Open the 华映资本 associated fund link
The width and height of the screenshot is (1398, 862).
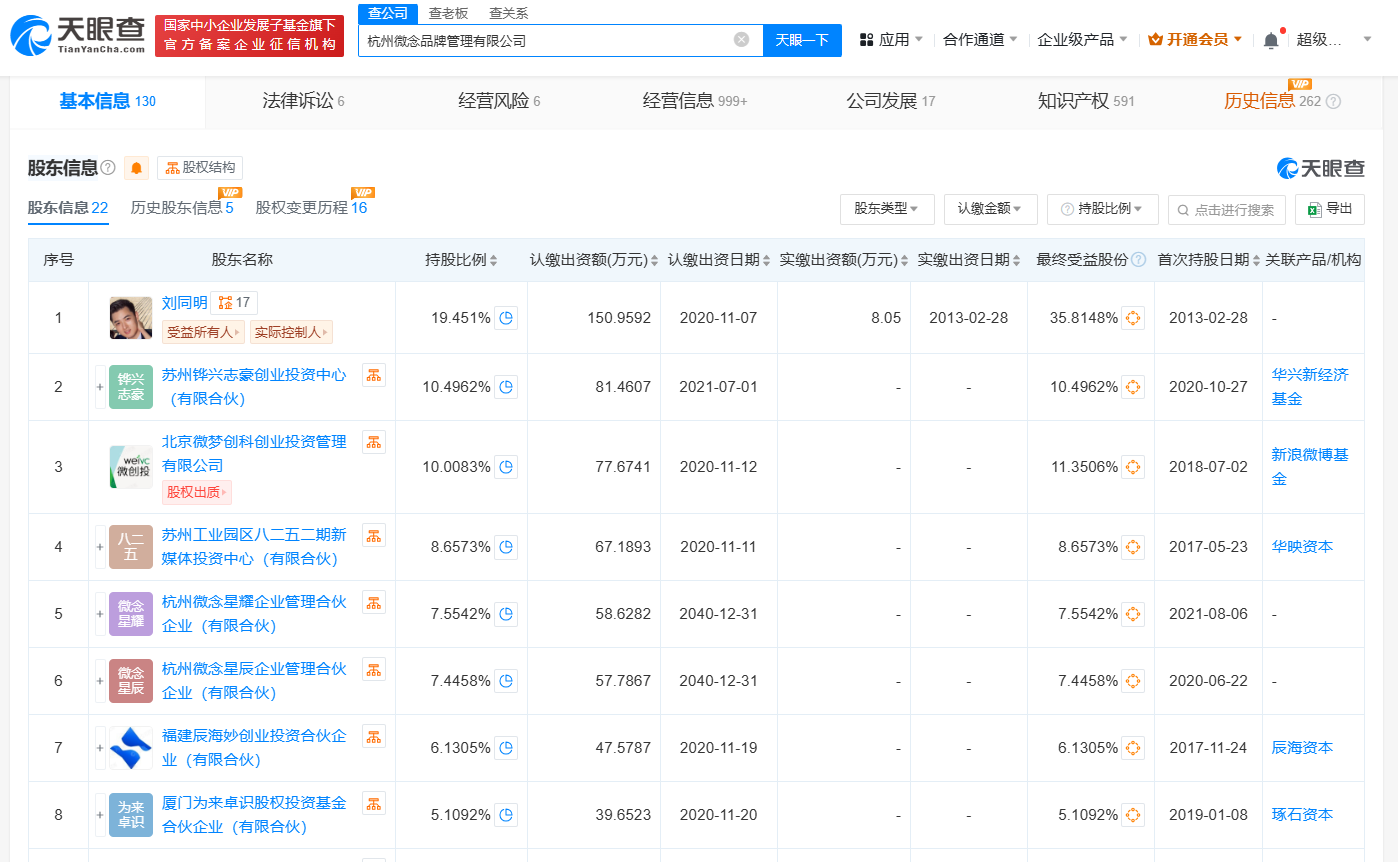1302,547
